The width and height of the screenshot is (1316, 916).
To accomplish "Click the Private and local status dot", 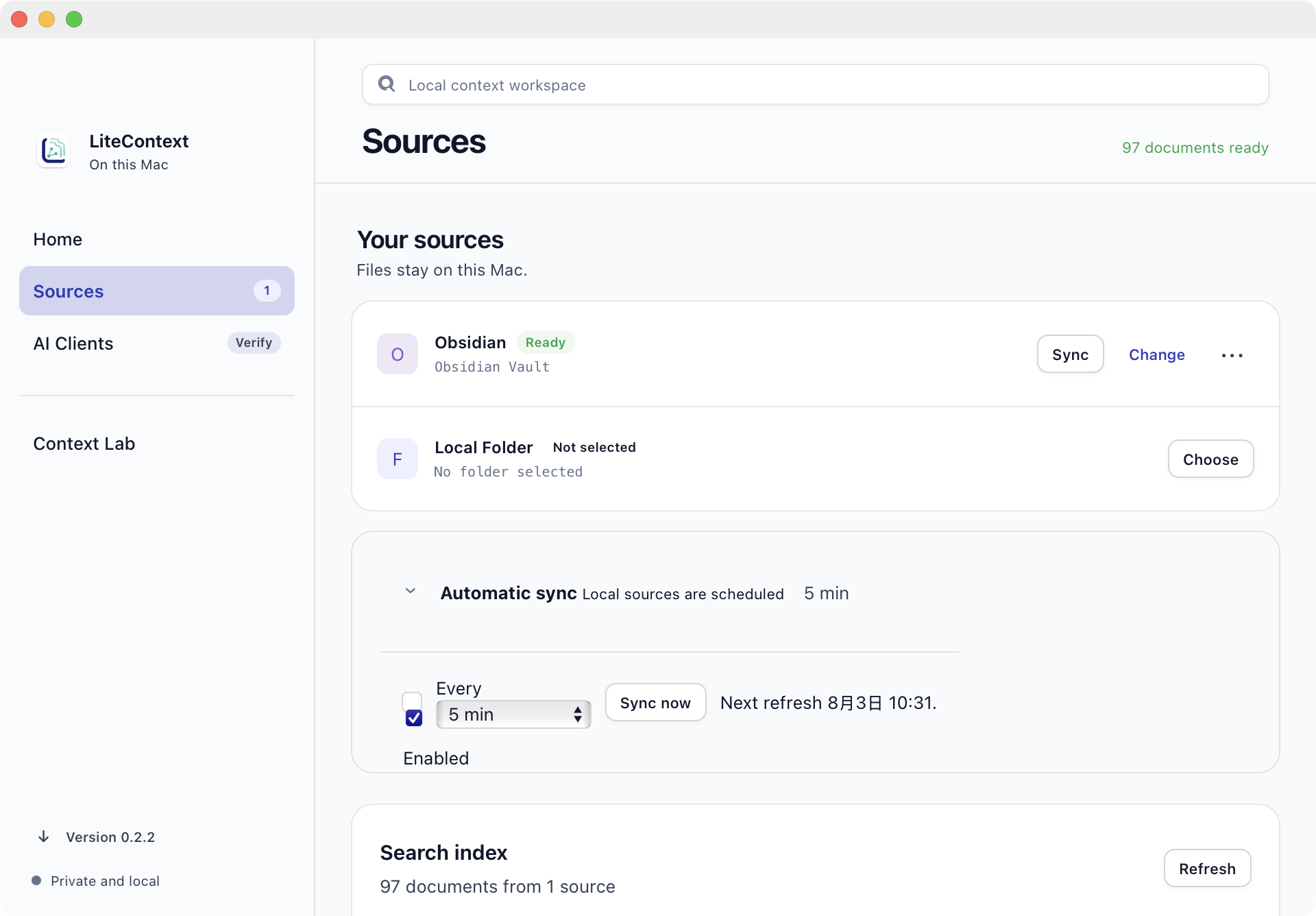I will tap(36, 880).
